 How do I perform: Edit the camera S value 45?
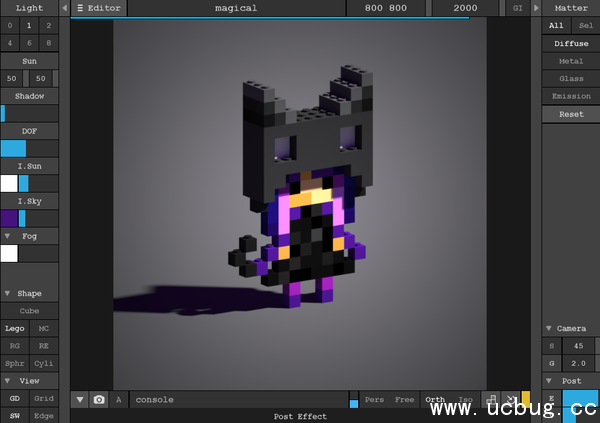pos(579,346)
